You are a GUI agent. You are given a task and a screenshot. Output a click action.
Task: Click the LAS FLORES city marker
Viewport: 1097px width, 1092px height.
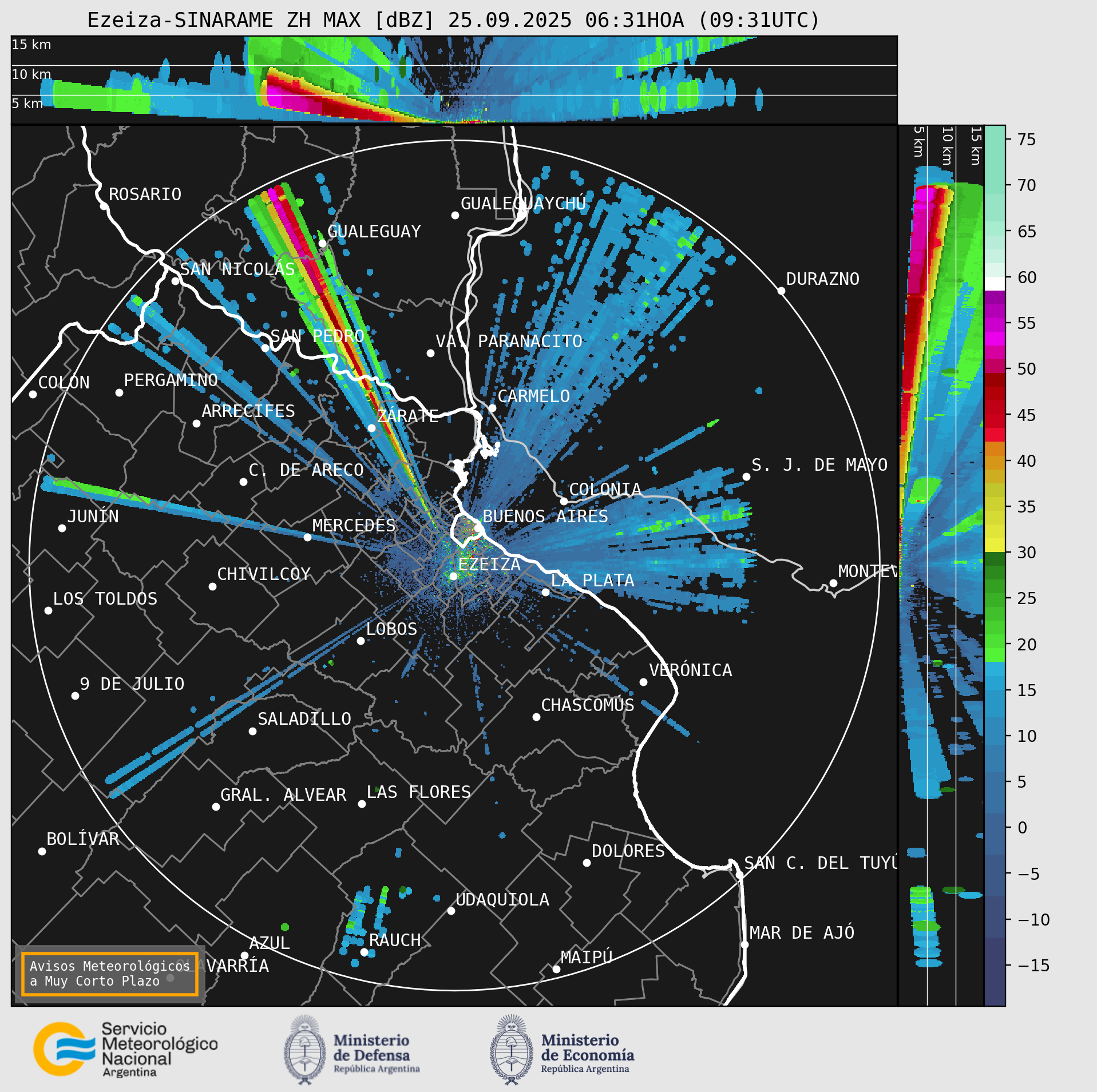pos(362,804)
